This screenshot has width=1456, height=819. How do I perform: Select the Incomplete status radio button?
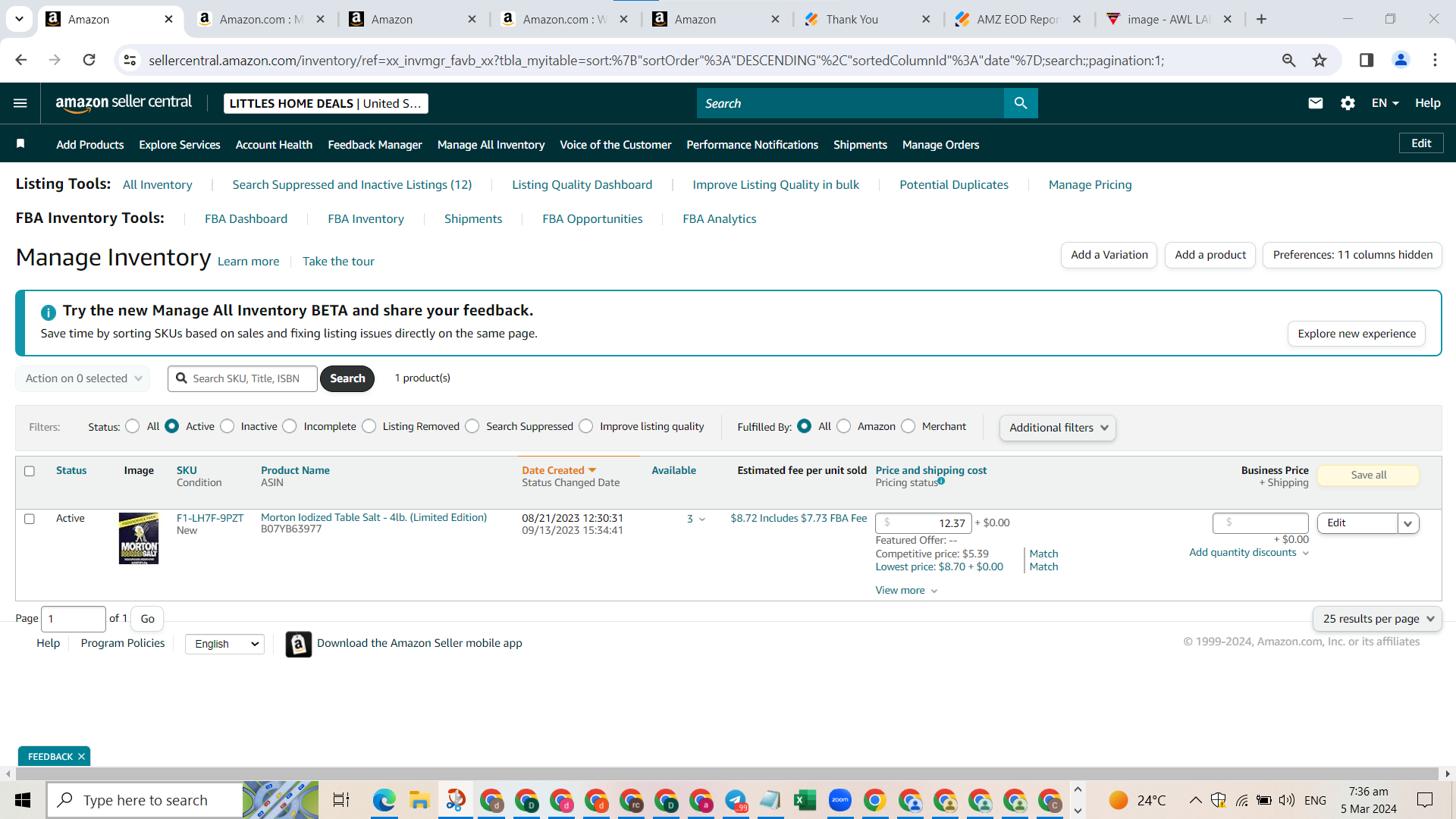coord(290,426)
